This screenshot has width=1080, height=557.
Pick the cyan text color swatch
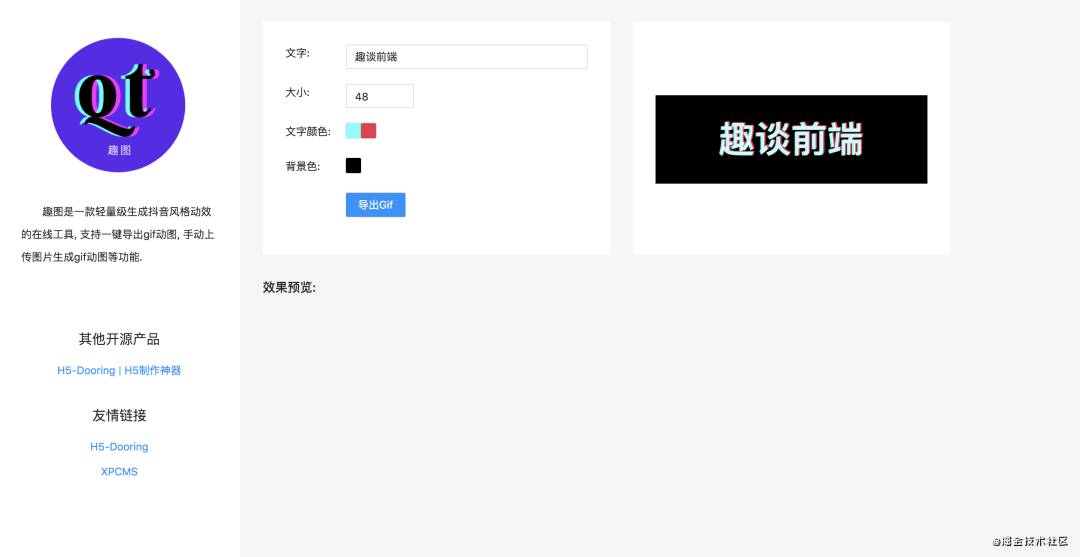point(353,131)
